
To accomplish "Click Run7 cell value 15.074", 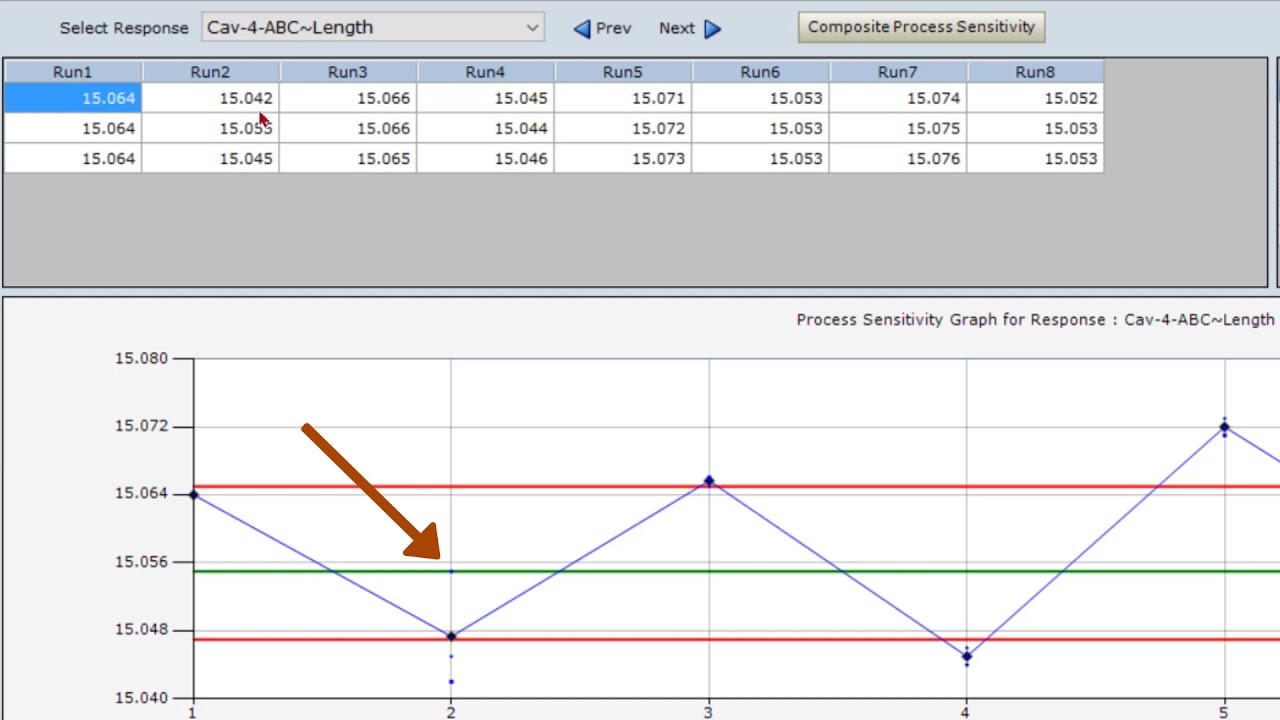I will pyautogui.click(x=898, y=98).
